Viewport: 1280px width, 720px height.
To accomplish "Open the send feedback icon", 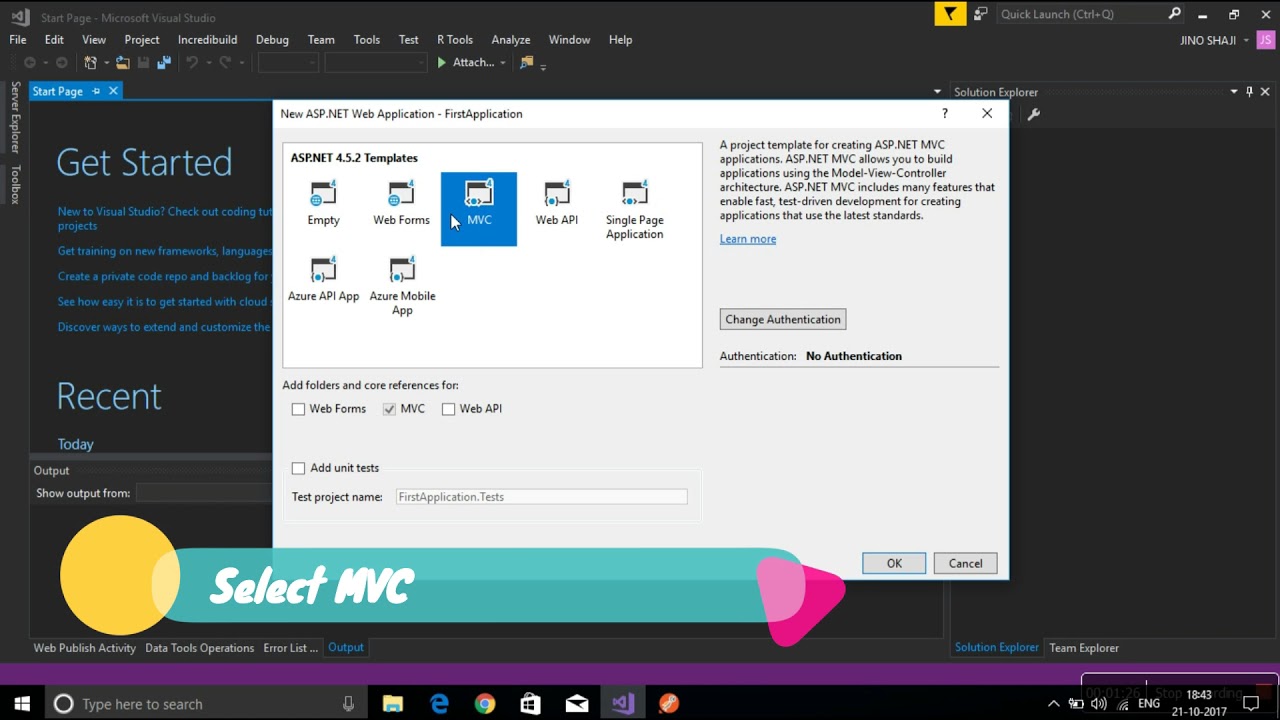I will click(980, 14).
